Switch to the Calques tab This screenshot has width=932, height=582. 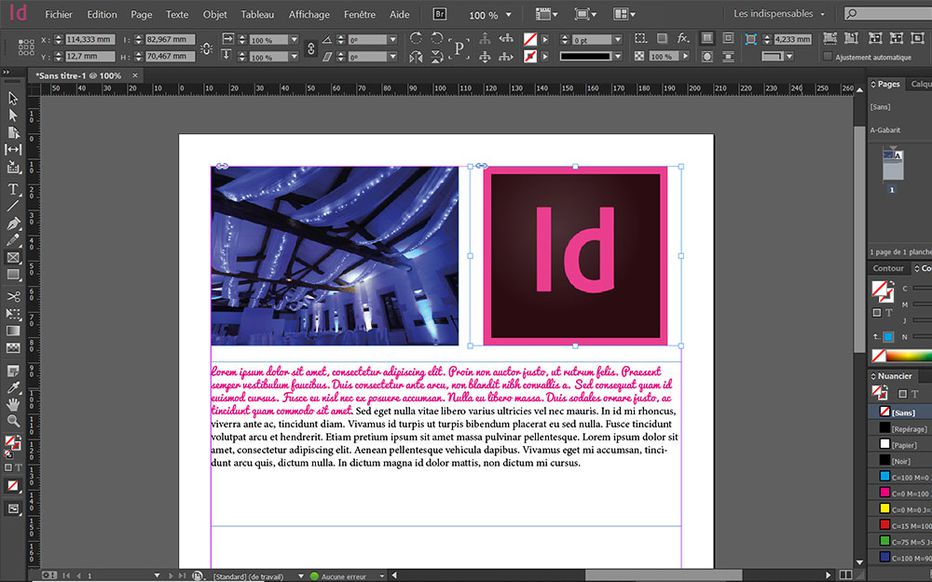921,84
